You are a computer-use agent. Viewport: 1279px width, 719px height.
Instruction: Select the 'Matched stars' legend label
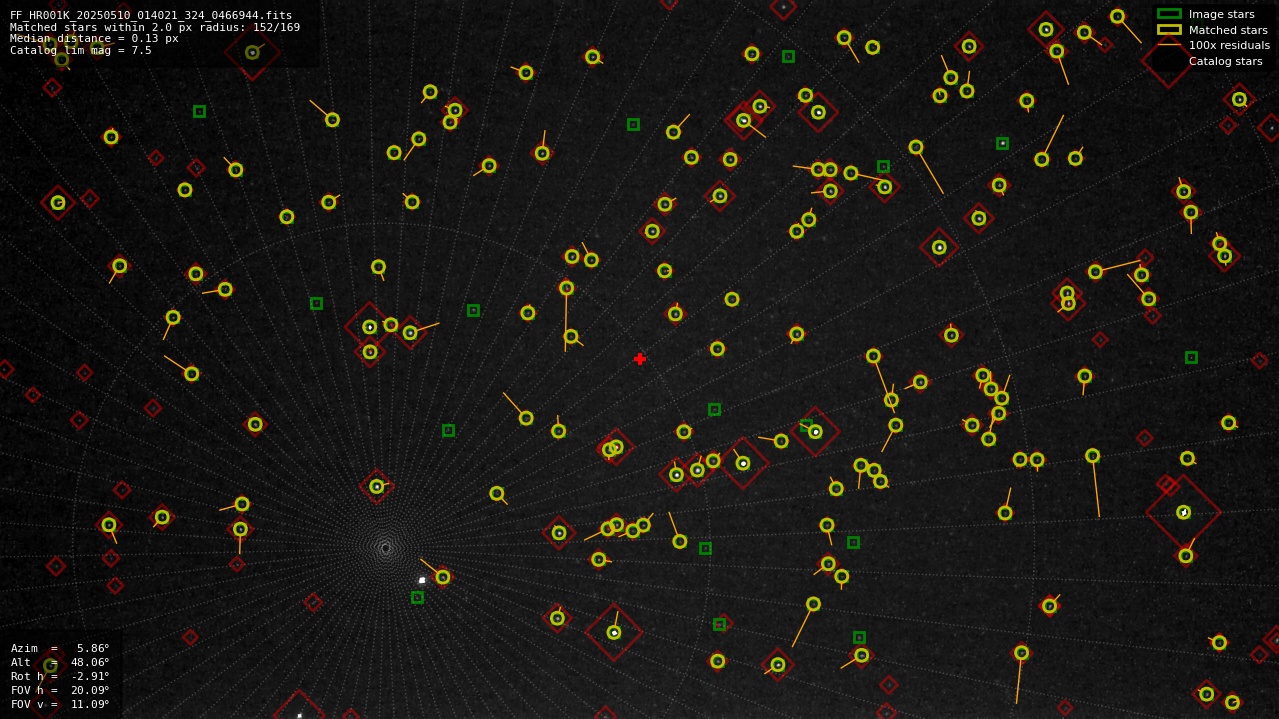(1228, 30)
